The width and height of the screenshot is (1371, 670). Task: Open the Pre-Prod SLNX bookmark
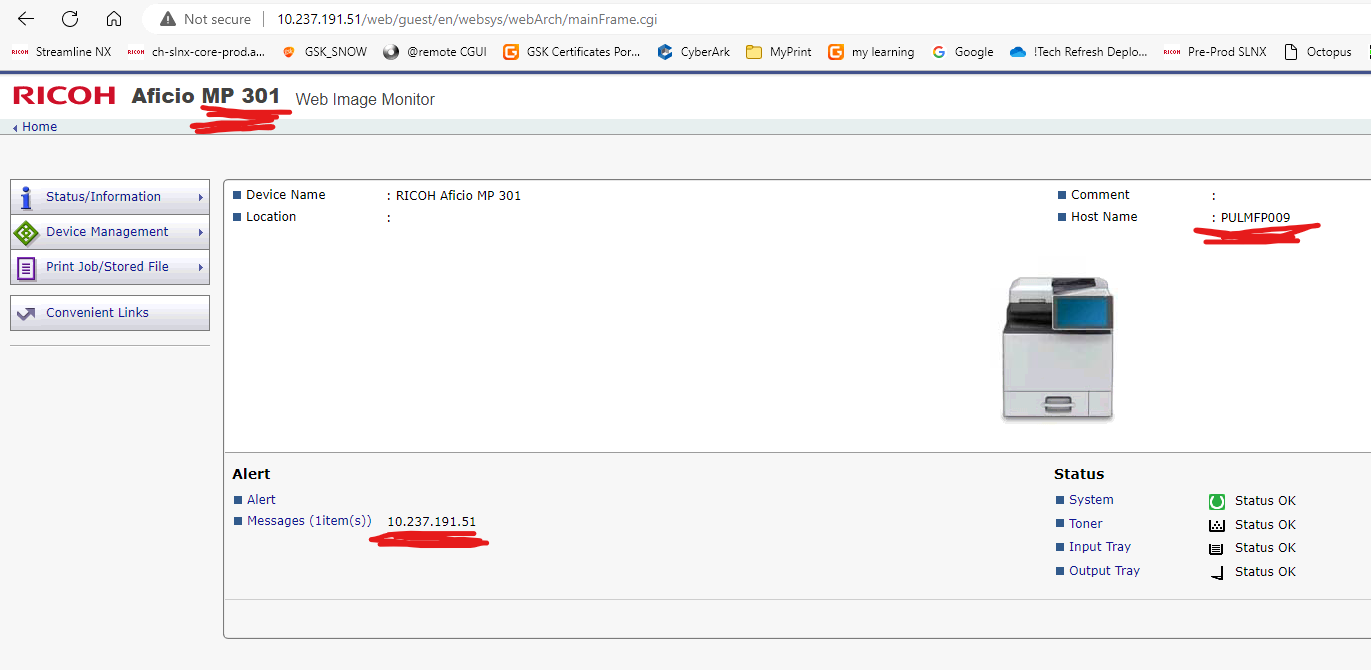click(1215, 52)
